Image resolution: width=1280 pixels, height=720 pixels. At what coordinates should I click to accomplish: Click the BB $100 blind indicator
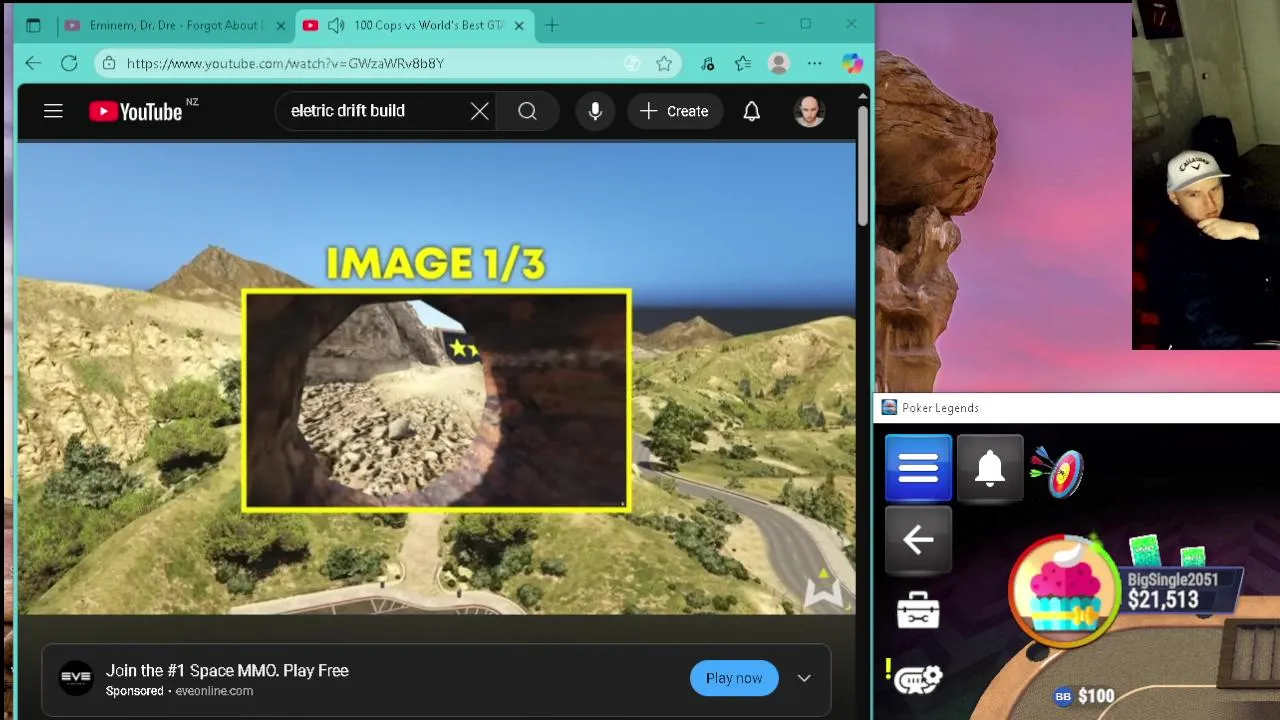(1084, 696)
